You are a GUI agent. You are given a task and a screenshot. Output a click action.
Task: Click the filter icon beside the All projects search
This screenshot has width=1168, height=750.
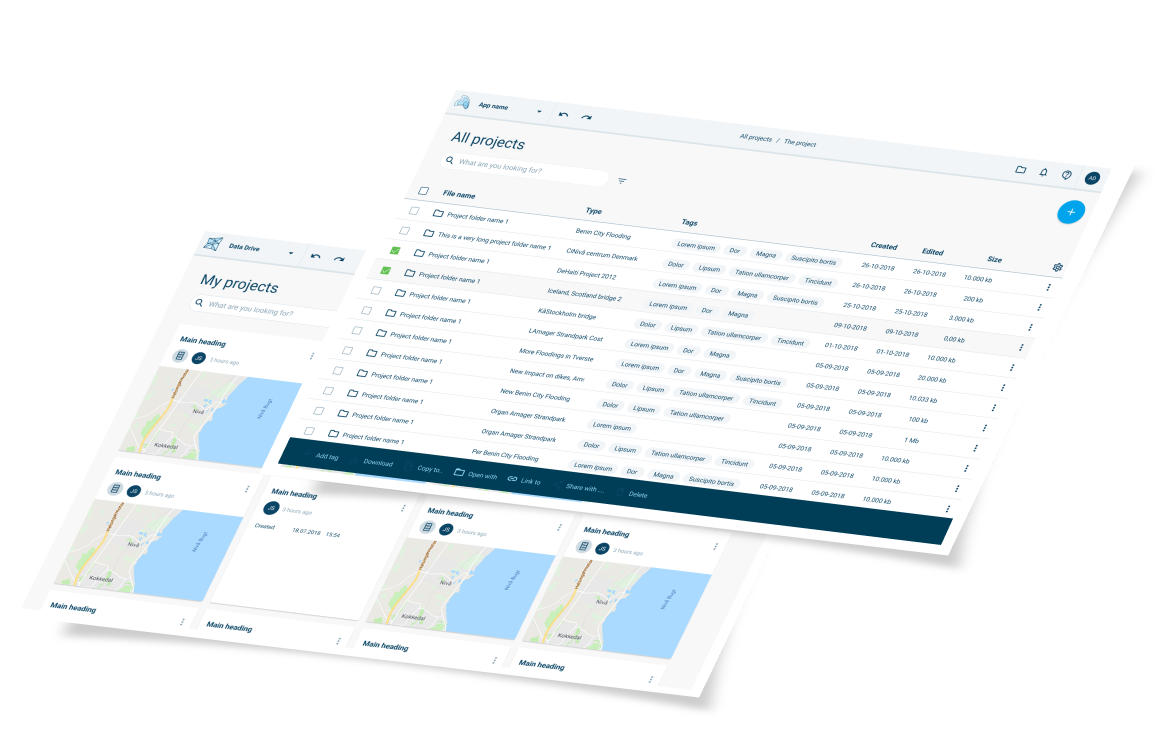pyautogui.click(x=622, y=181)
